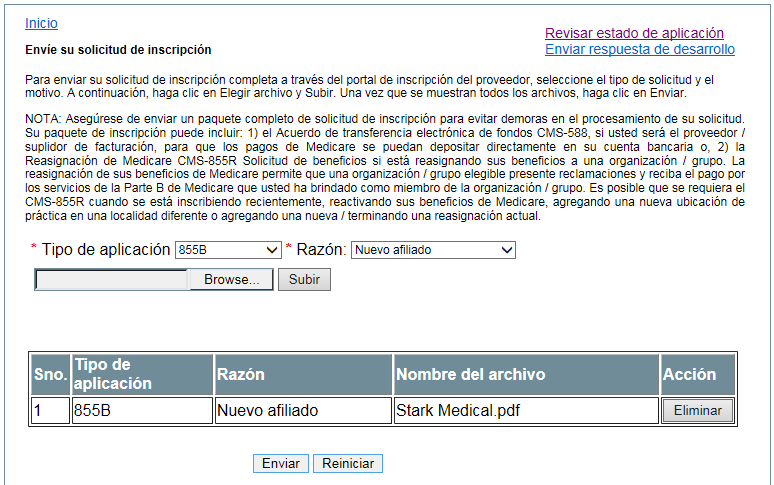Click the Acción column header
The image size is (774, 485).
pos(697,375)
